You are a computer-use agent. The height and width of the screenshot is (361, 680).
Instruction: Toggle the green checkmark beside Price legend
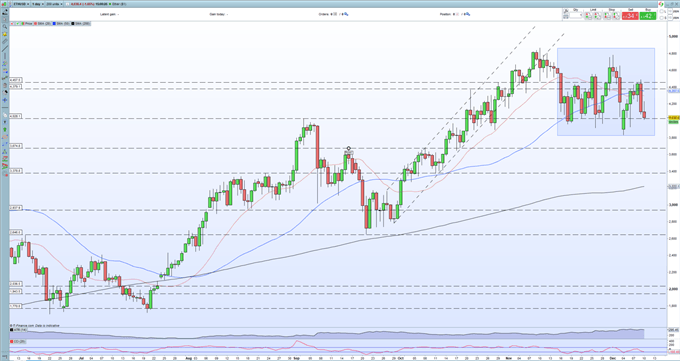[x=18, y=23]
